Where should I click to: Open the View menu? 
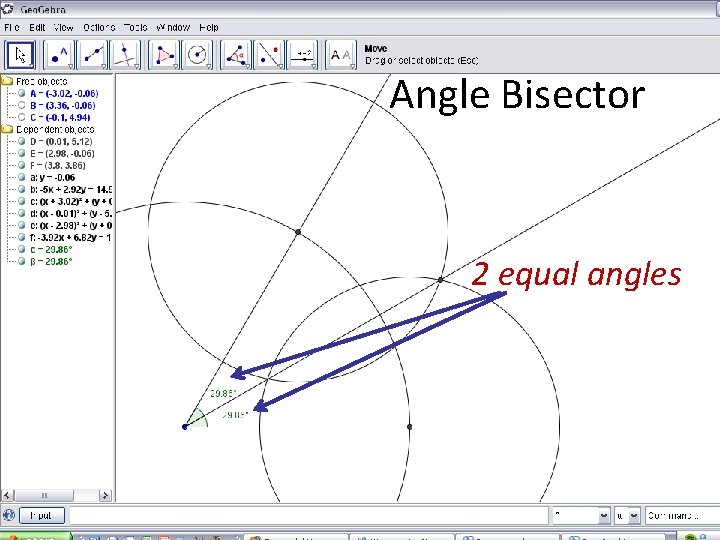(x=63, y=28)
